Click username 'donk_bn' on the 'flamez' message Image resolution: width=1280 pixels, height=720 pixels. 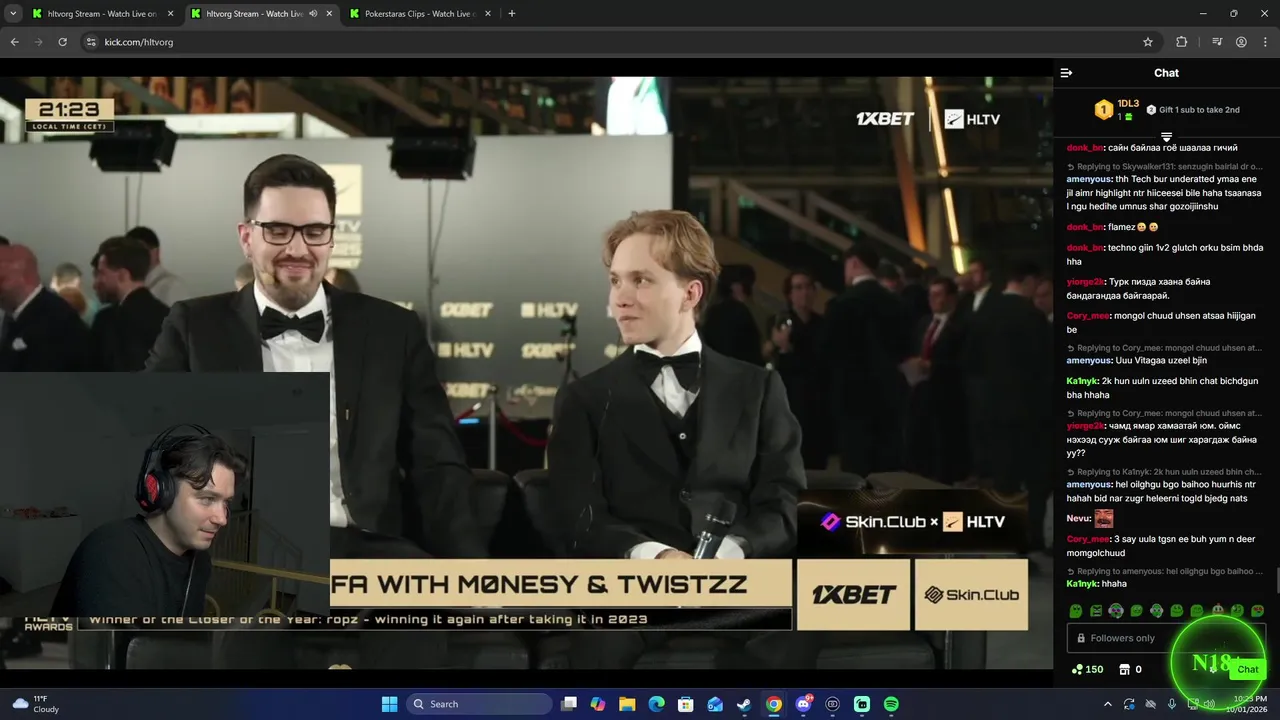coord(1084,227)
